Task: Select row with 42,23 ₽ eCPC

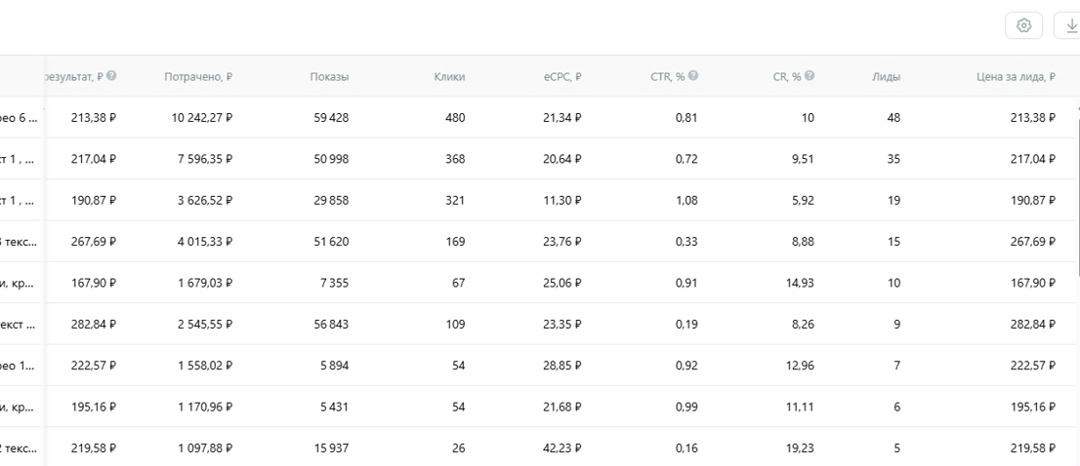Action: coord(562,447)
